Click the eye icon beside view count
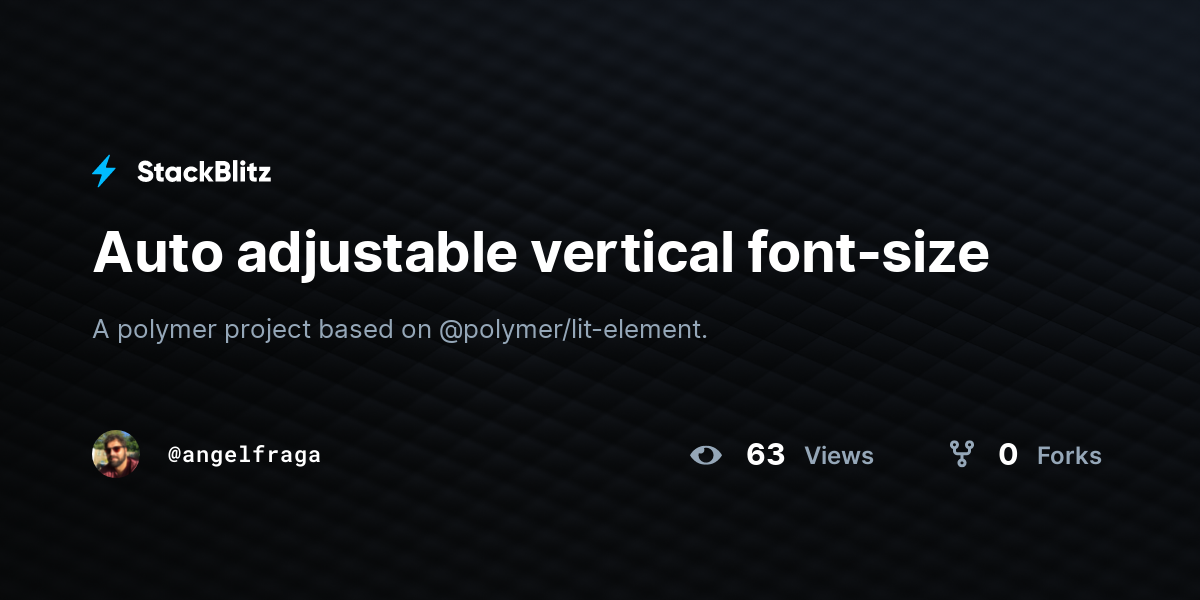Screen dimensions: 1200x600 point(706,455)
